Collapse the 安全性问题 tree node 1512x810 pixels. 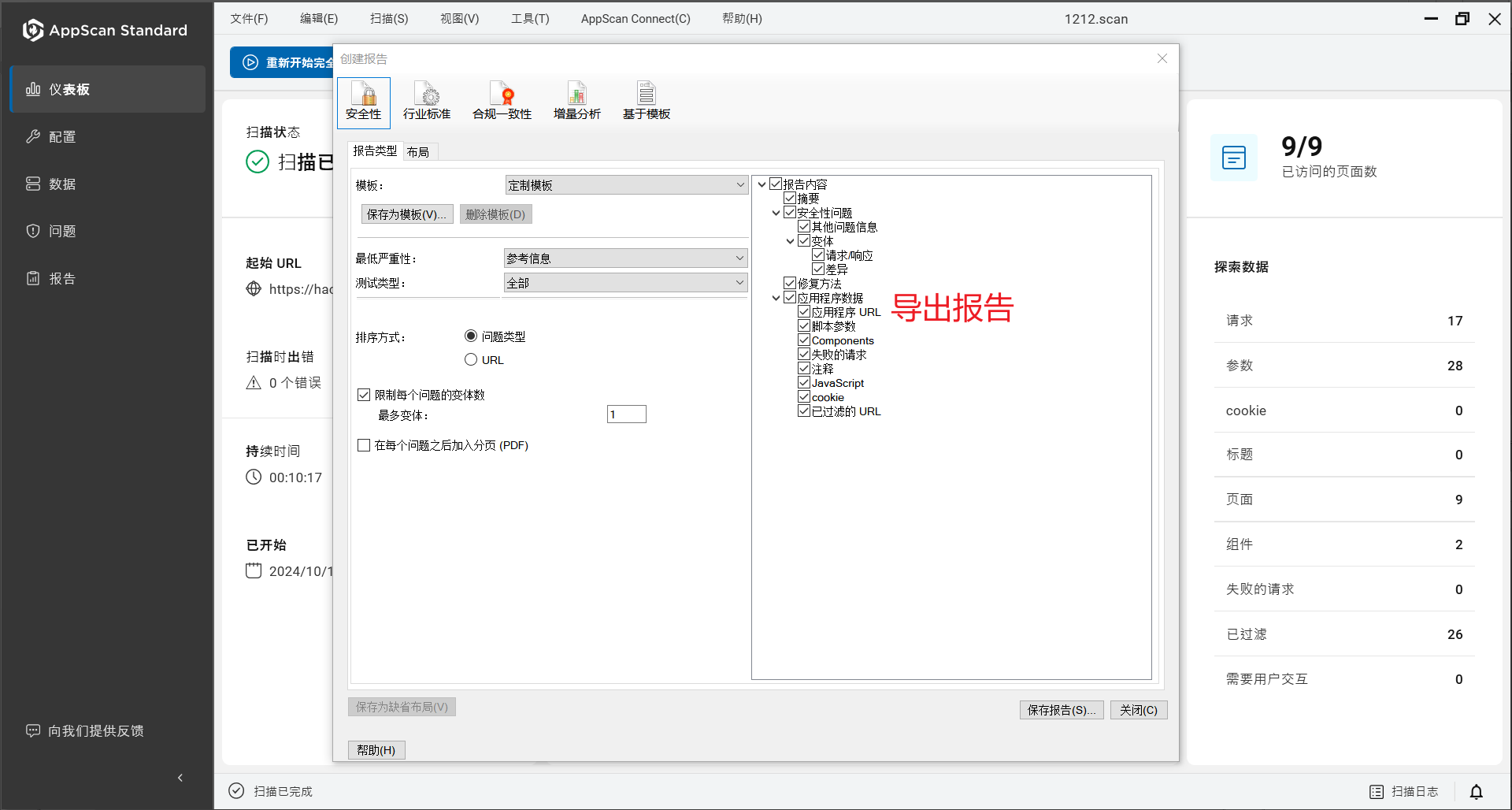coord(776,213)
